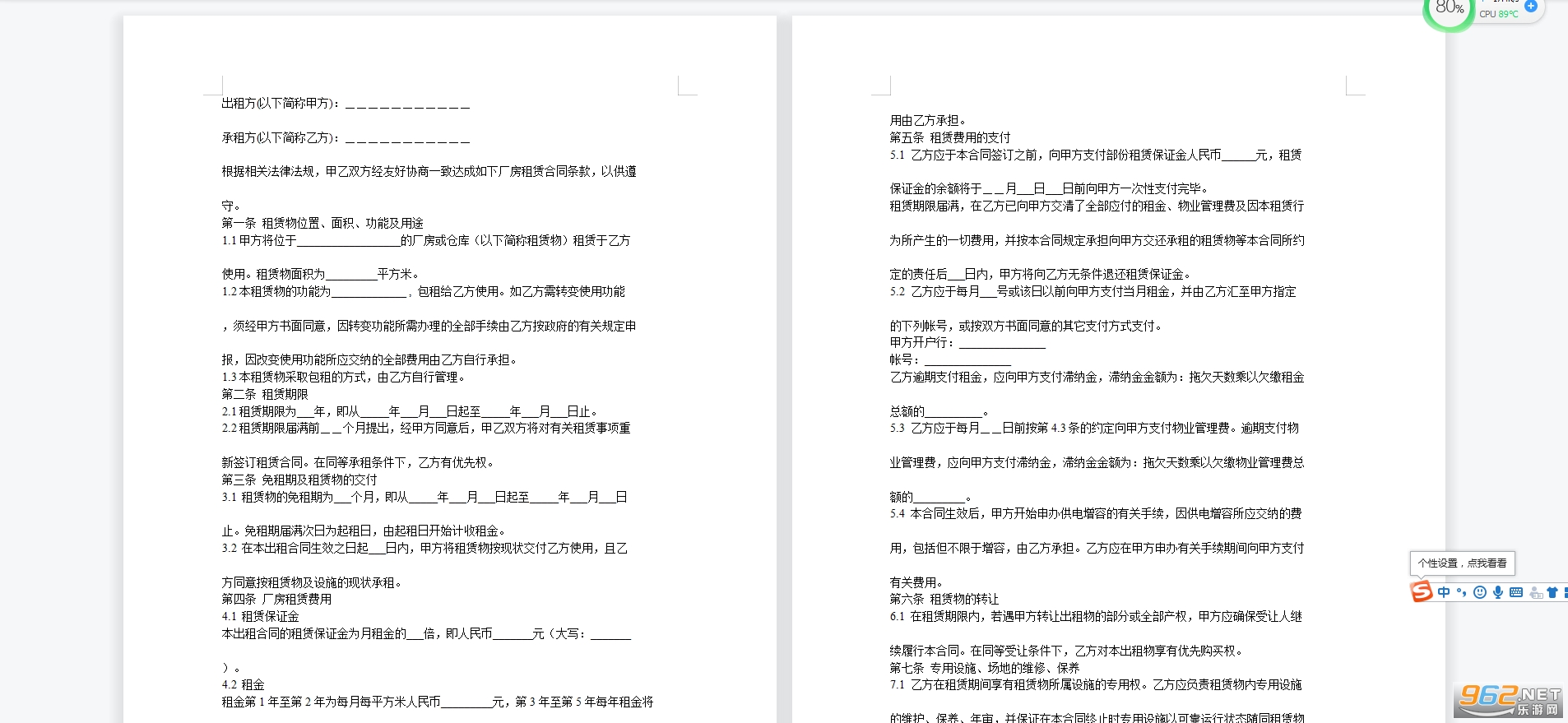Activate voice input microphone icon
Viewport: 1568px width, 723px height.
[1498, 592]
